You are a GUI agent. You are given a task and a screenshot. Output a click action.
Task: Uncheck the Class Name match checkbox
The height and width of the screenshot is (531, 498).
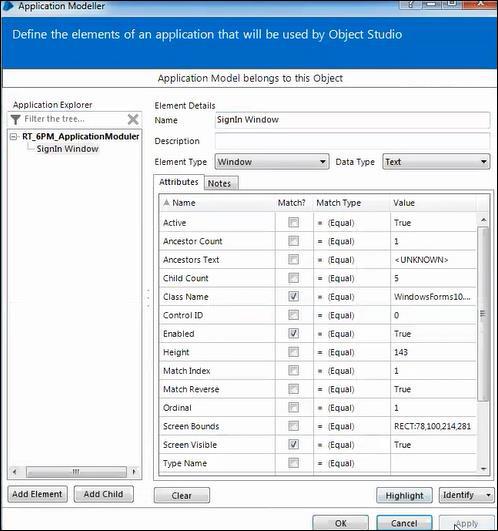pyautogui.click(x=293, y=296)
